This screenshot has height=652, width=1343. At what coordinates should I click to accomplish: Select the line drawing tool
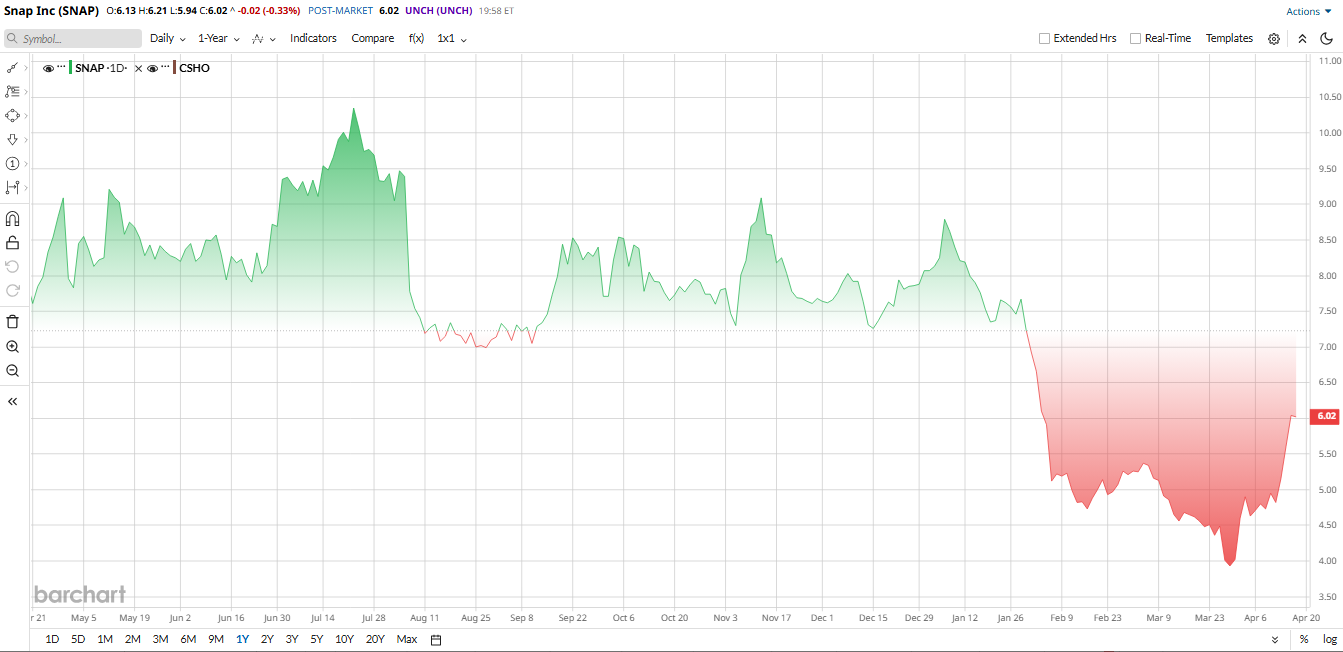click(x=12, y=68)
